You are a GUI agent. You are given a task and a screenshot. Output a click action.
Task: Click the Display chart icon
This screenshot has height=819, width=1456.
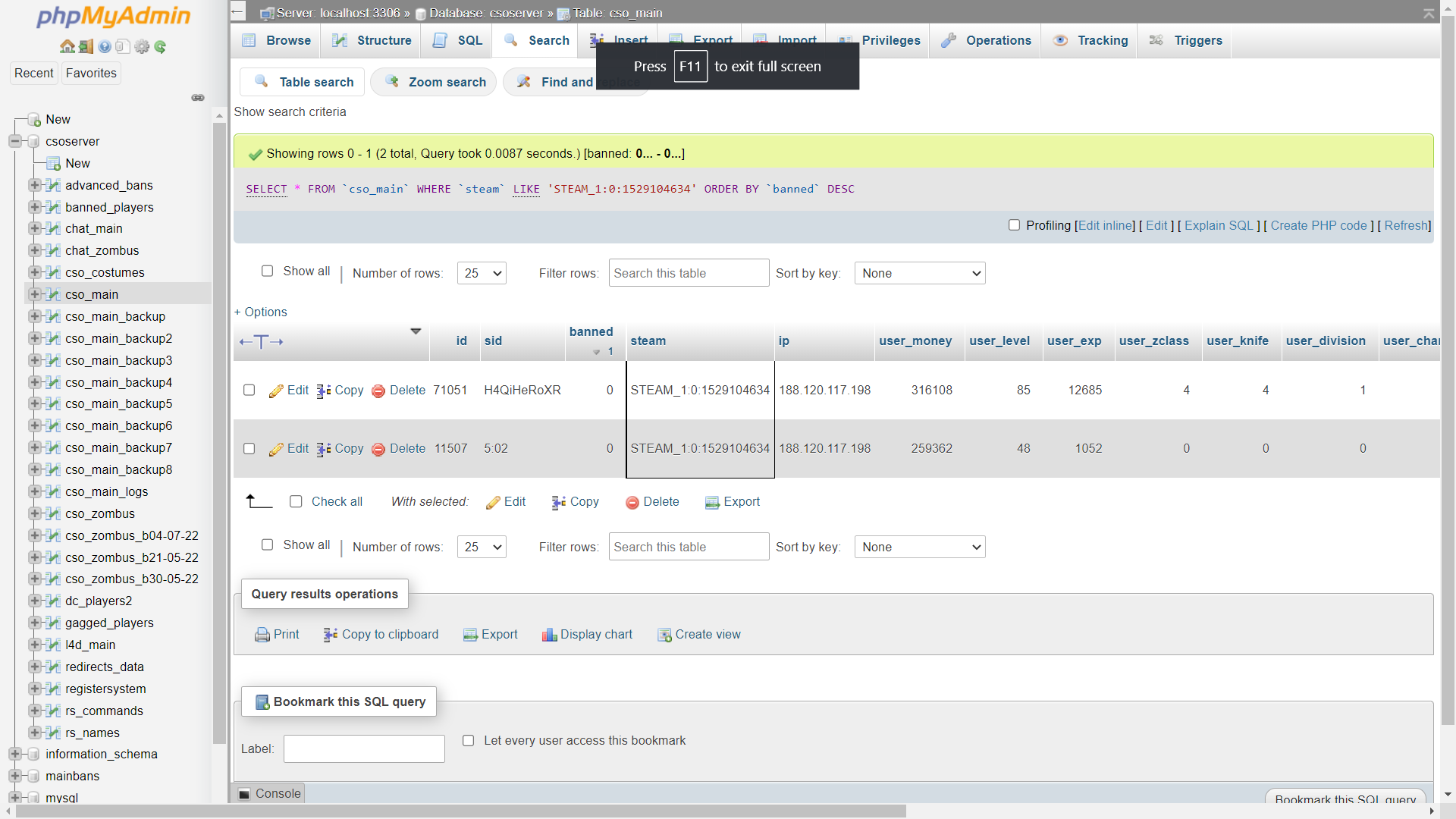(549, 635)
